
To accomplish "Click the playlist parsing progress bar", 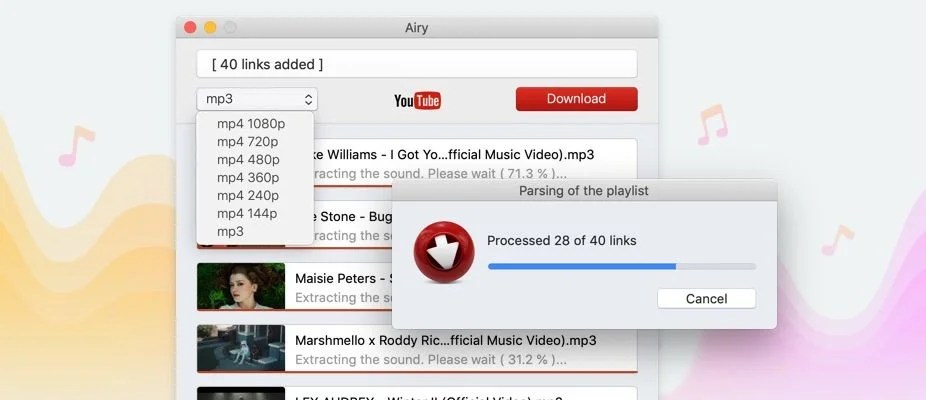I will [622, 266].
